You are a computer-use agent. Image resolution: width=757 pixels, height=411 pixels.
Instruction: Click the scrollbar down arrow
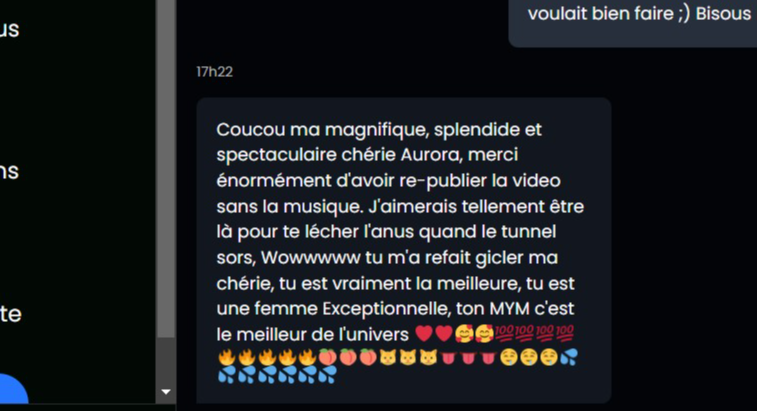[166, 392]
